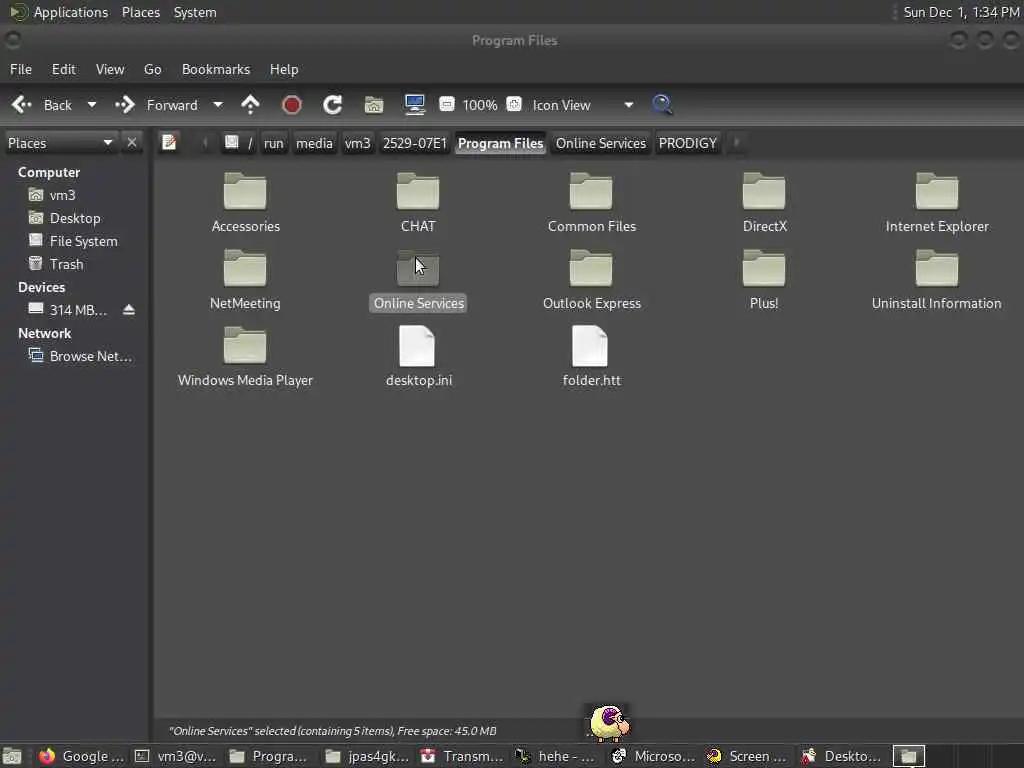1024x768 pixels.
Task: Select the Internet Explorer folder
Action: tap(937, 203)
